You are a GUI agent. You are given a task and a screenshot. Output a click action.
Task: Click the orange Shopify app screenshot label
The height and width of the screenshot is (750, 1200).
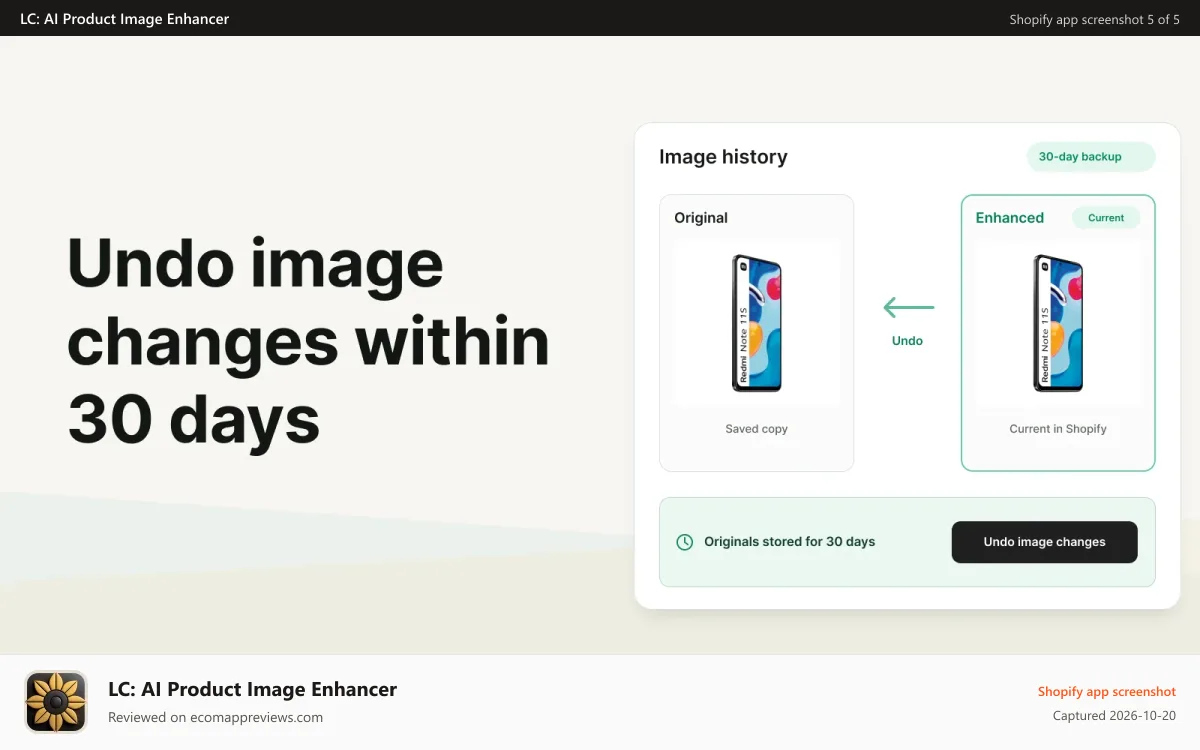pos(1107,692)
